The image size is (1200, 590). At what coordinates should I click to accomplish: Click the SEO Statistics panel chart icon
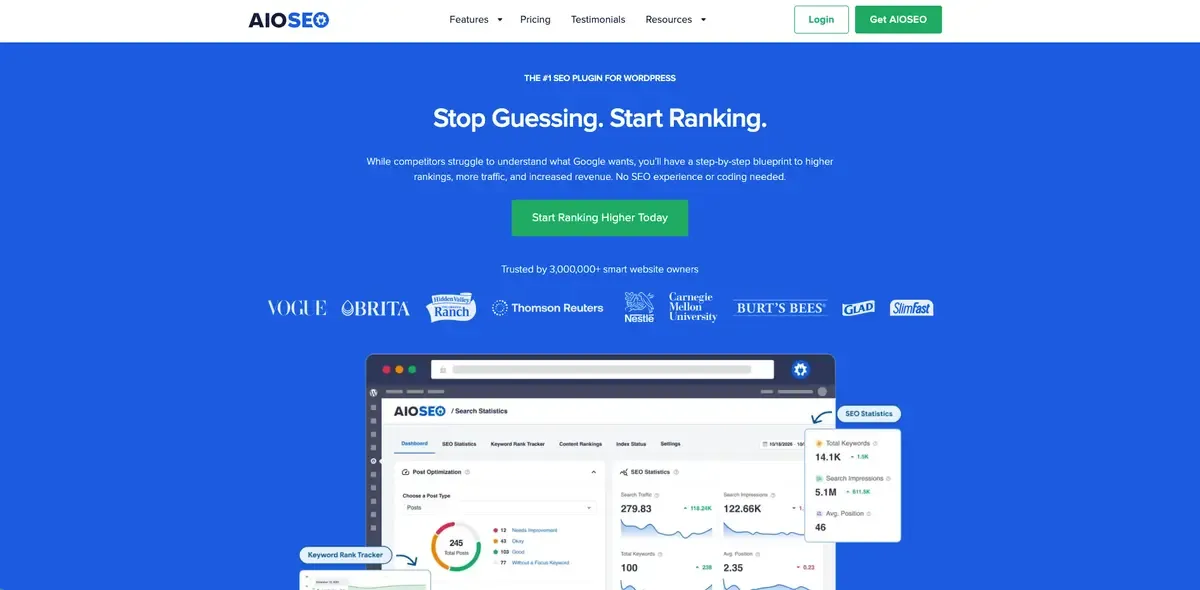click(623, 472)
